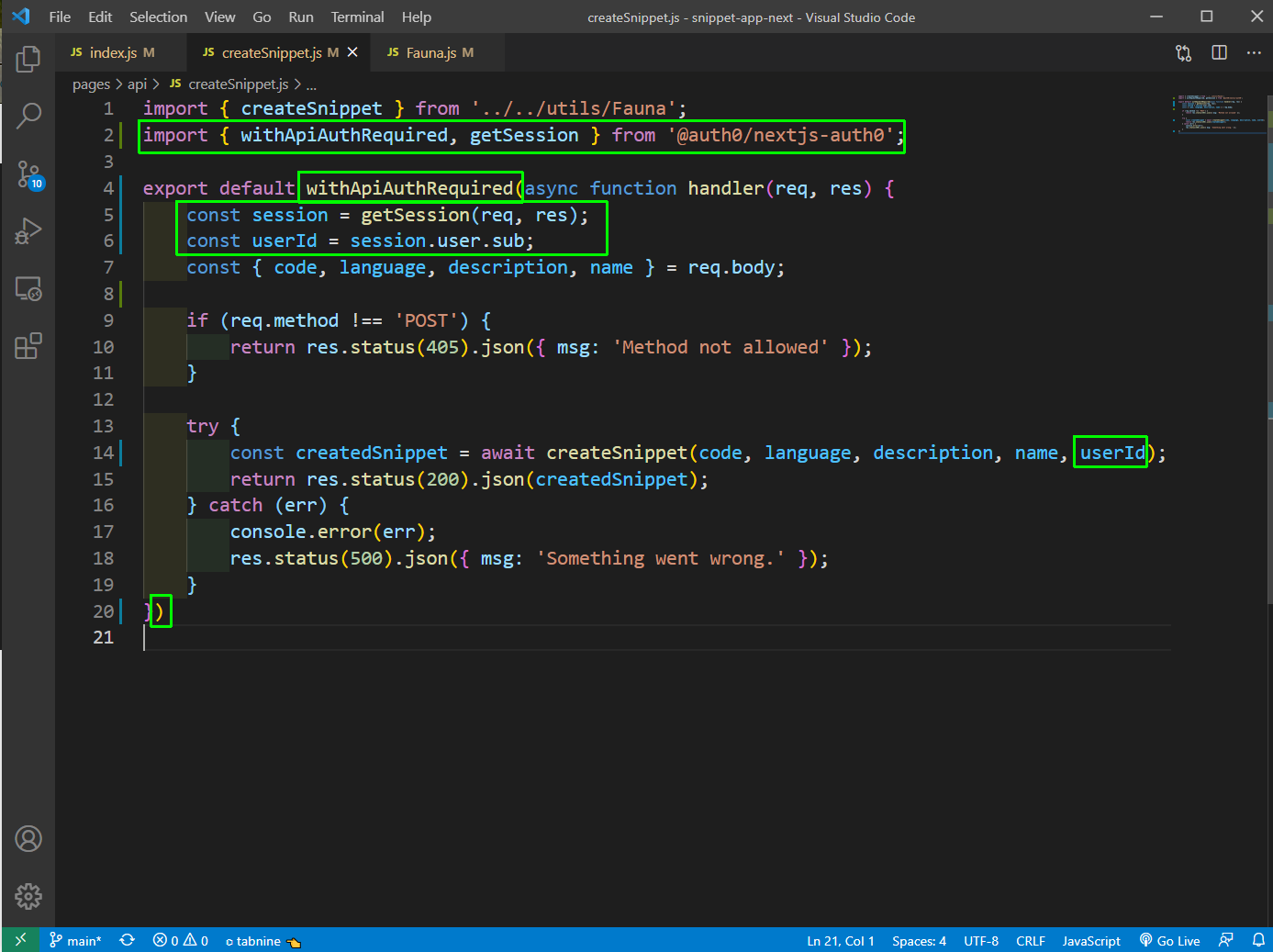Click the VS Code logo icon
This screenshot has width=1273, height=952.
coord(21,17)
